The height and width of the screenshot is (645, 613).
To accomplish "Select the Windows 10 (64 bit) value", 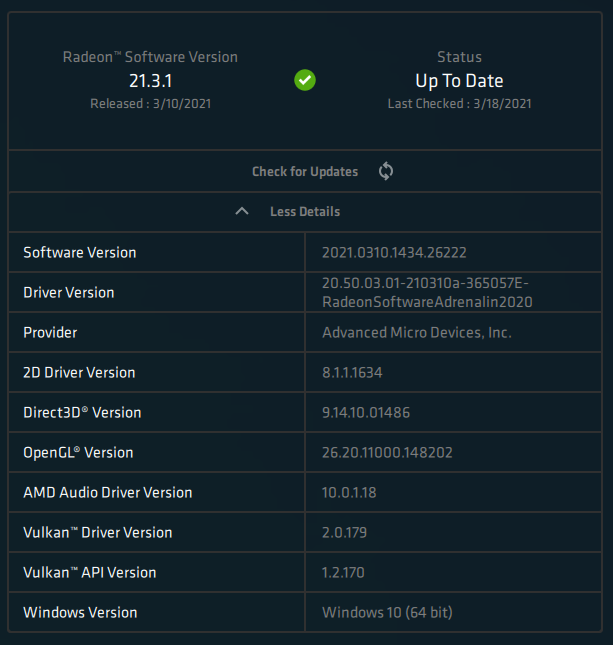I will (387, 613).
